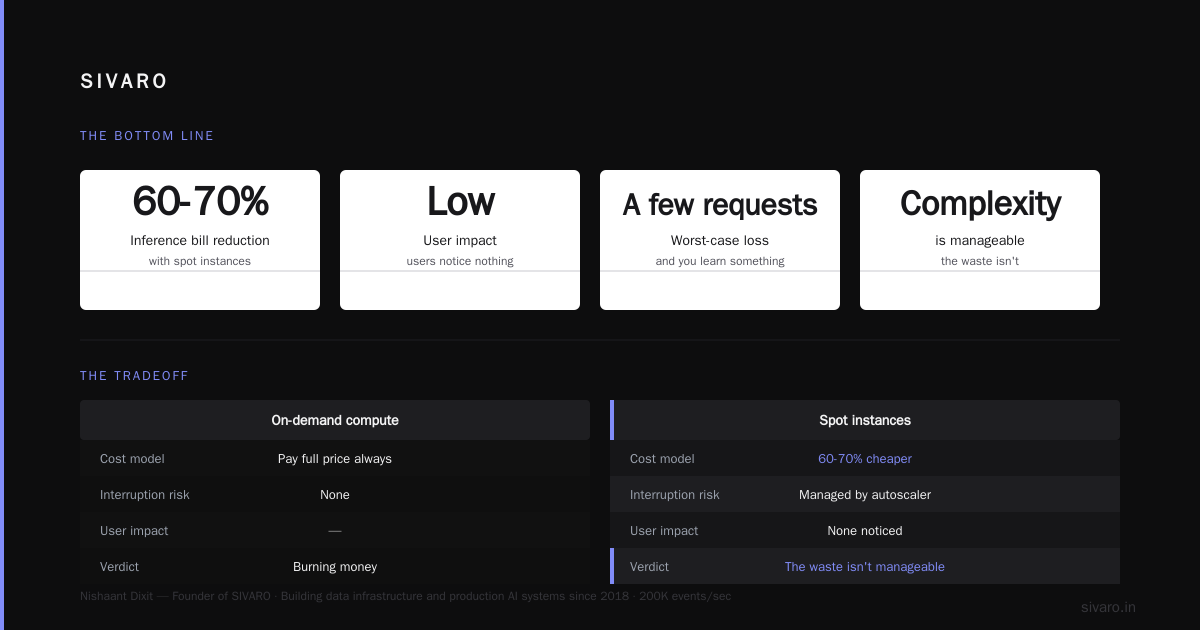Image resolution: width=1200 pixels, height=630 pixels.
Task: Select 'THE BOTTOM LINE' section heading
Action: (147, 136)
